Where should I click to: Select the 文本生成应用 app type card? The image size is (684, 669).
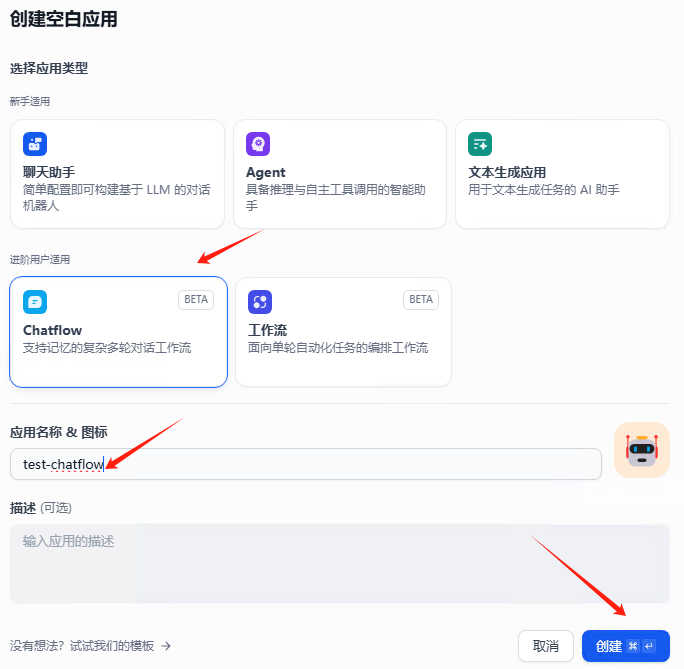click(x=562, y=174)
